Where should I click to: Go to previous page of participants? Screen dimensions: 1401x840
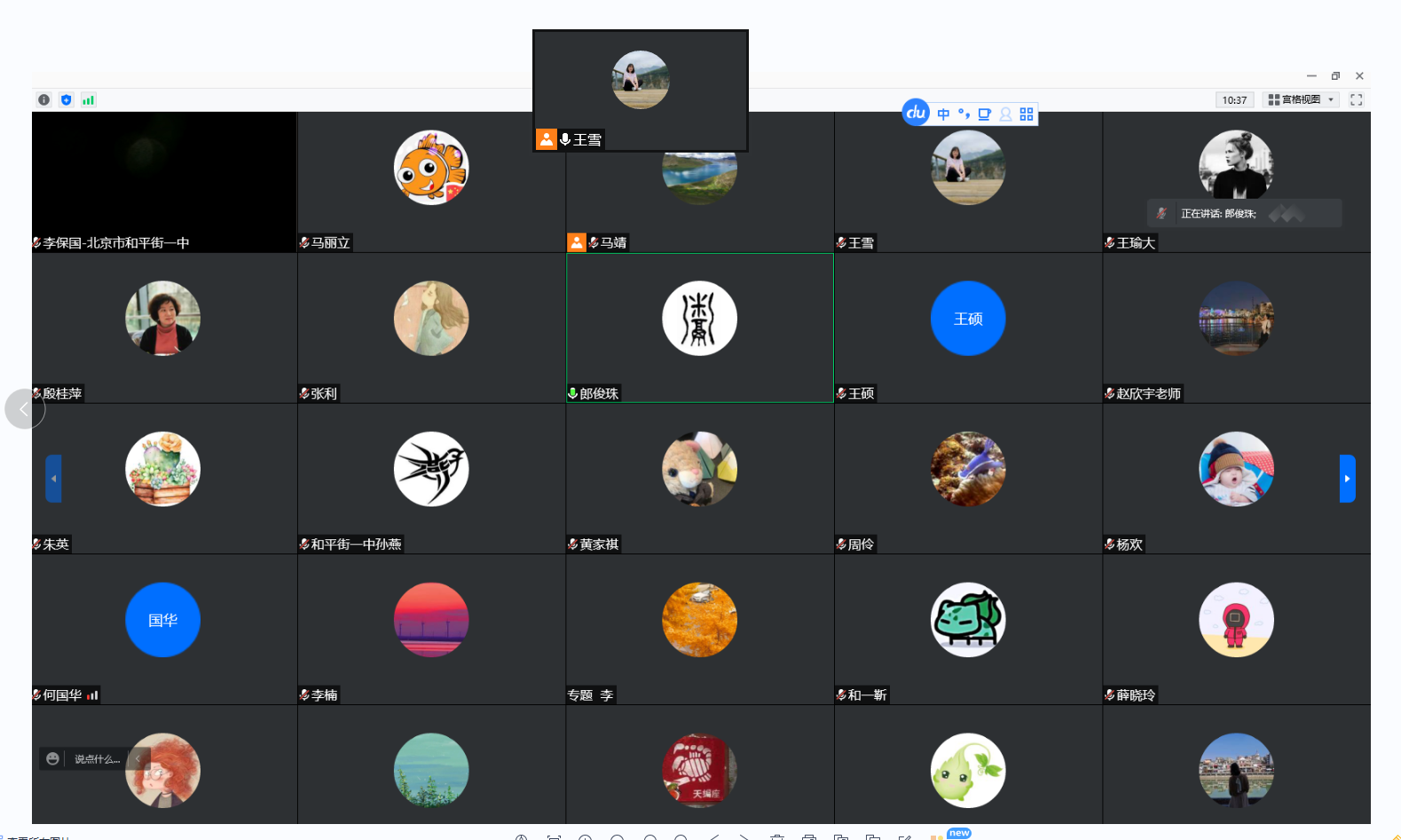tap(54, 479)
